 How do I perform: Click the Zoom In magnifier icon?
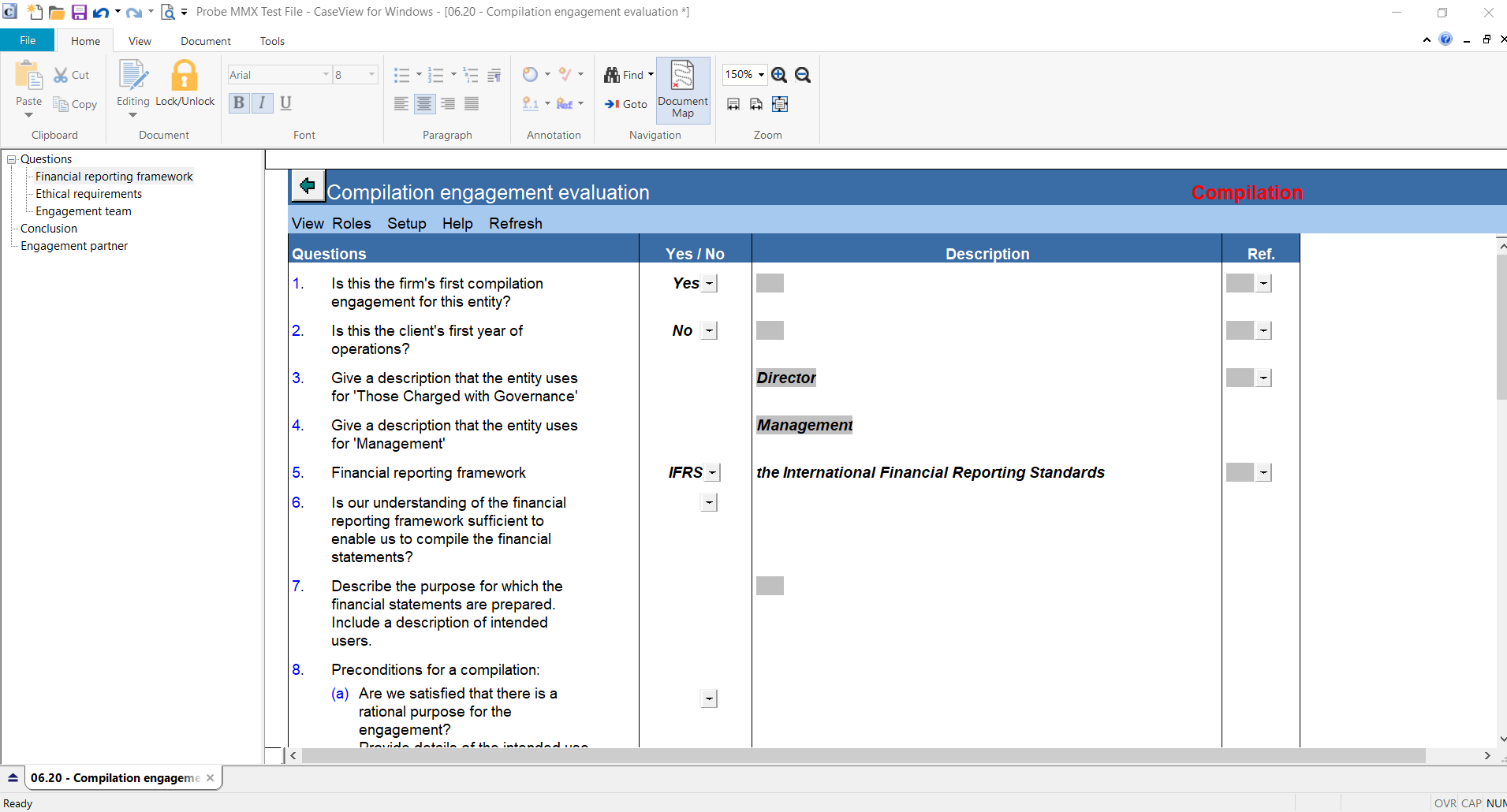(x=779, y=75)
